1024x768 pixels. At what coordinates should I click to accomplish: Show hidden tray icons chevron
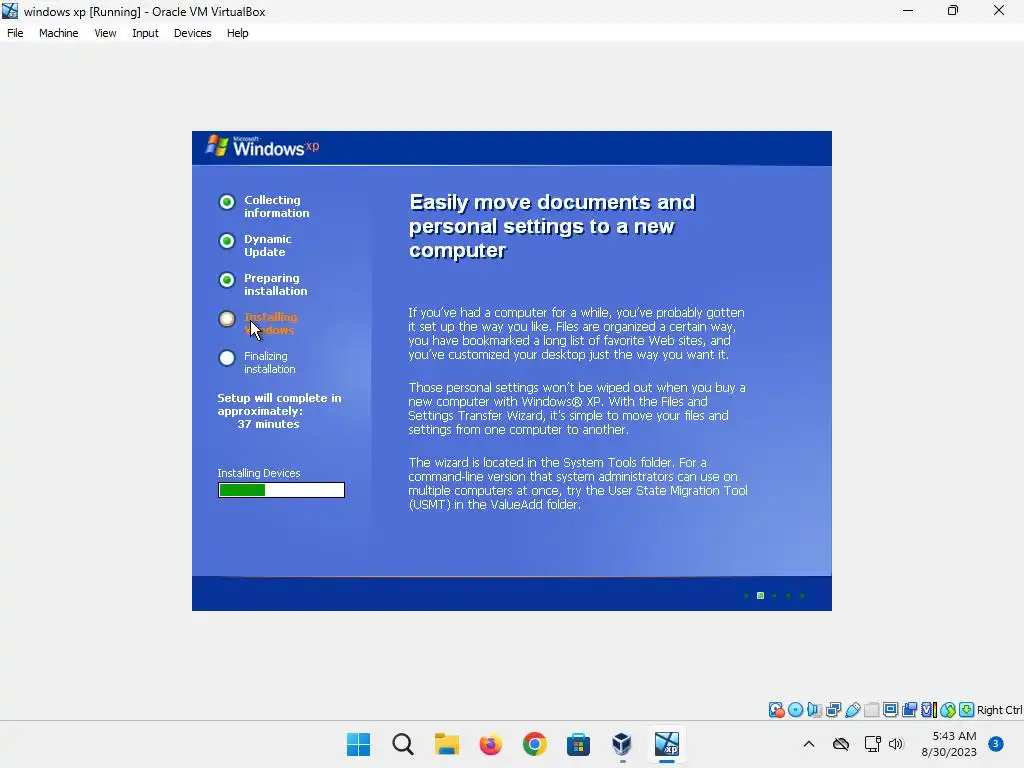tap(808, 744)
